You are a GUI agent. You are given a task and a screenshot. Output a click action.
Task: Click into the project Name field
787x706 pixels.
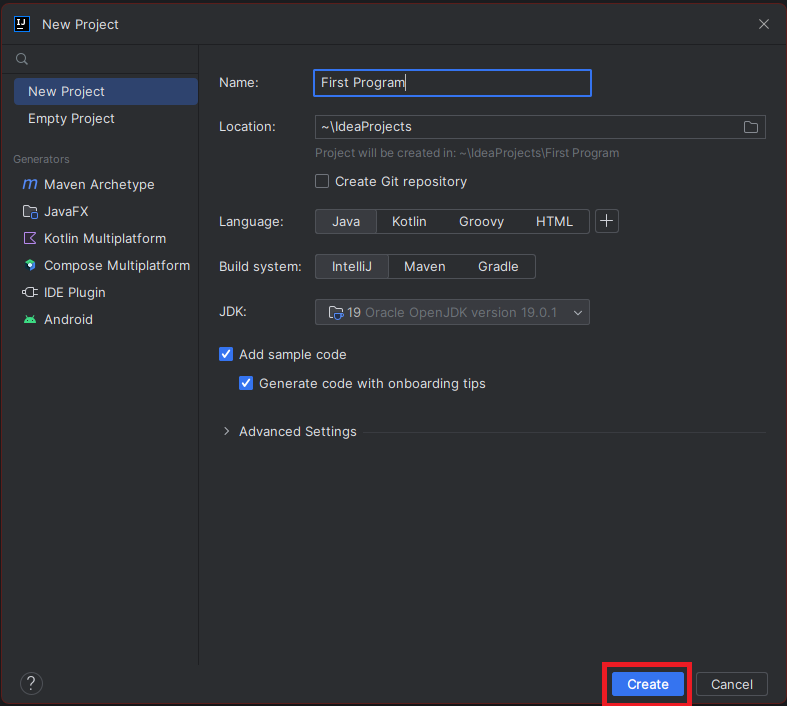pos(452,83)
